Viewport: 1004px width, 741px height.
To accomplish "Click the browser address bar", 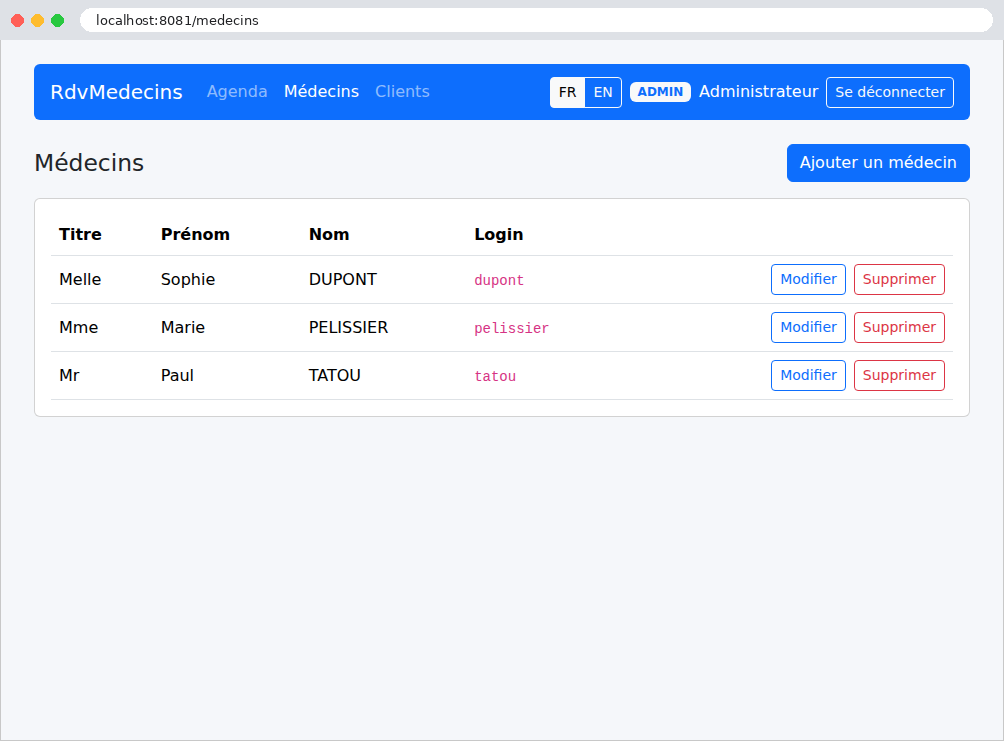I will (537, 20).
